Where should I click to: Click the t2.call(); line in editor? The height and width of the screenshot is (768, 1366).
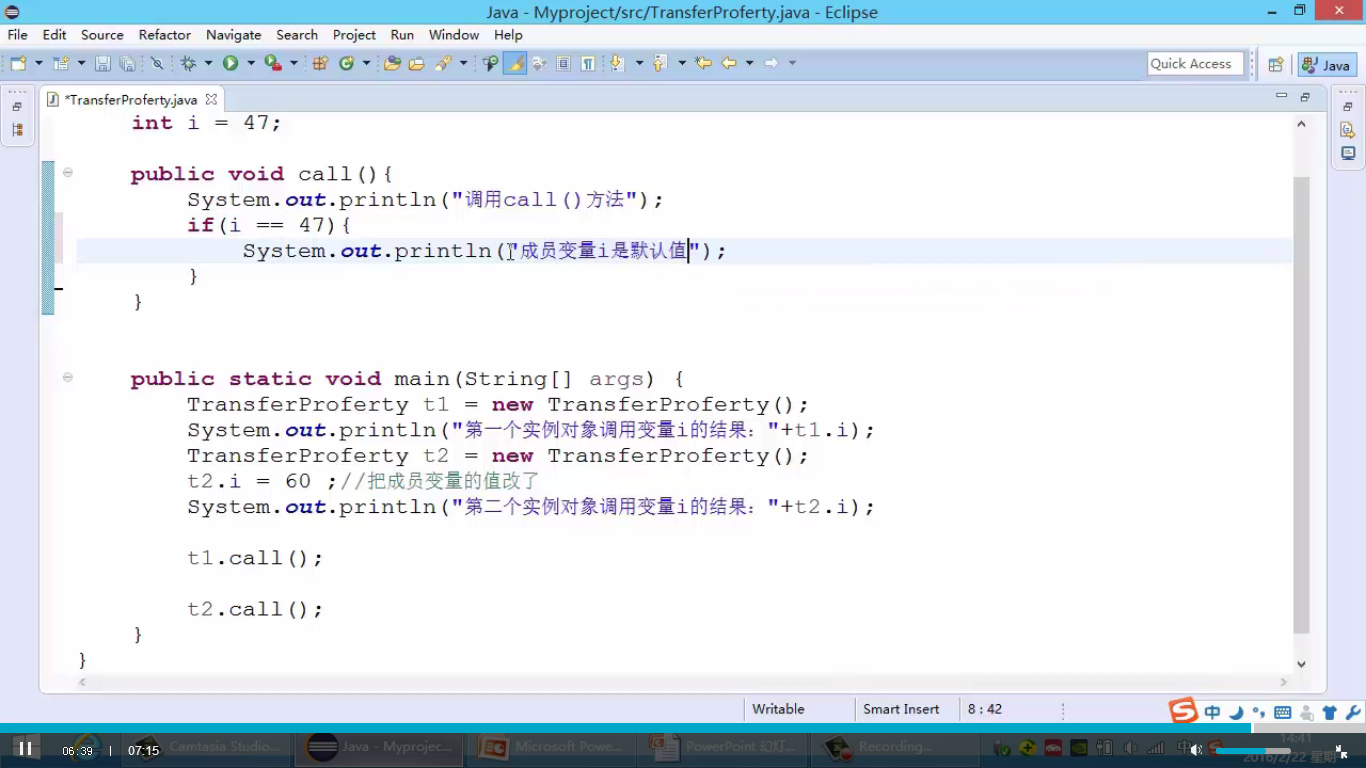[256, 609]
